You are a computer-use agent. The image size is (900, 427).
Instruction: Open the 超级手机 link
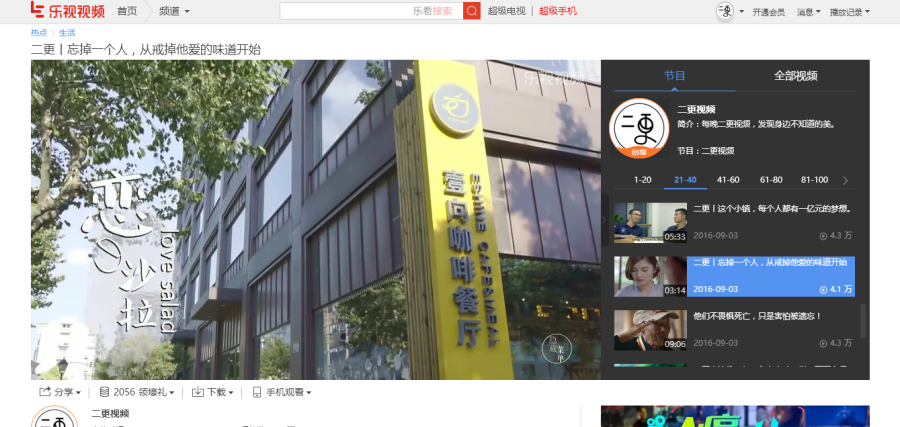coord(558,11)
